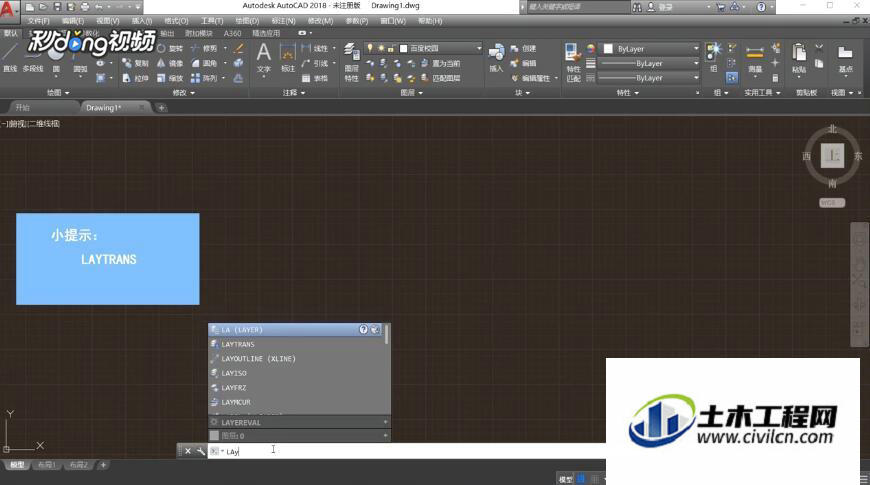Click the 编辑属性 (Edit Attributes) button
Viewport: 870px width, 485px height.
[531, 78]
